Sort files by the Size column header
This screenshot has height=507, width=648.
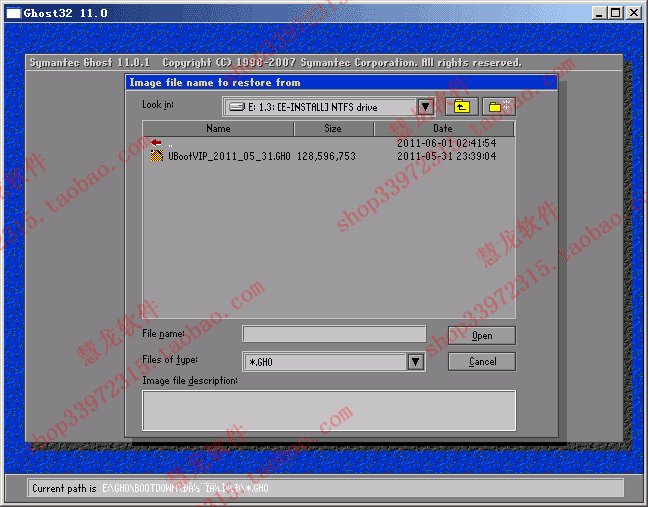pyautogui.click(x=333, y=129)
